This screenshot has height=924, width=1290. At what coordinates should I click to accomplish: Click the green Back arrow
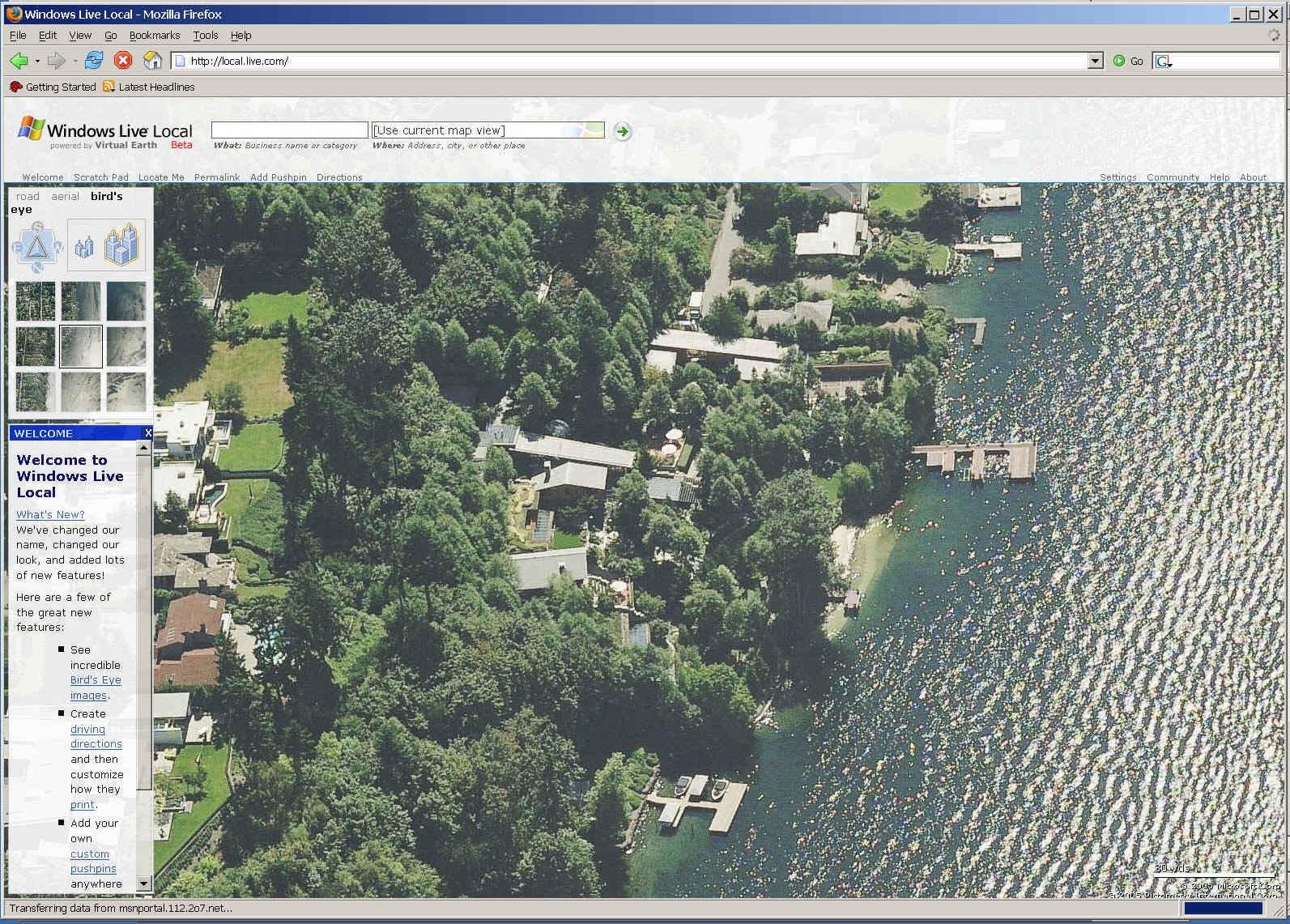tap(19, 61)
